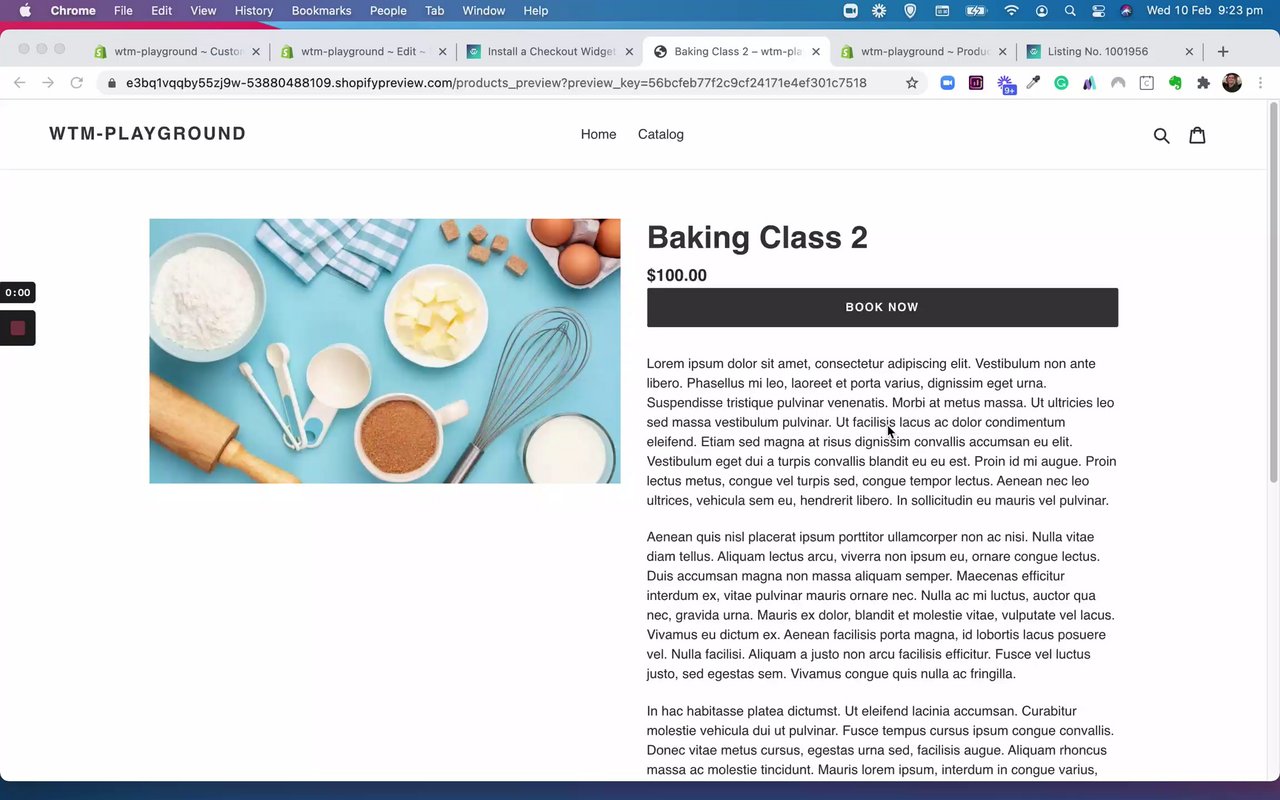This screenshot has height=800, width=1280.
Task: Open the Siri icon in menu bar
Action: tap(1127, 11)
